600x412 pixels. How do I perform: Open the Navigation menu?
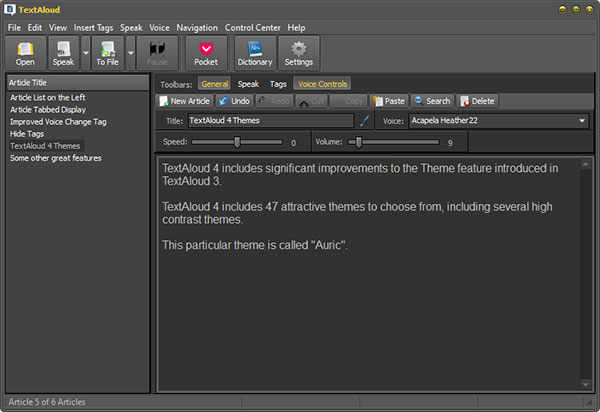pyautogui.click(x=197, y=28)
